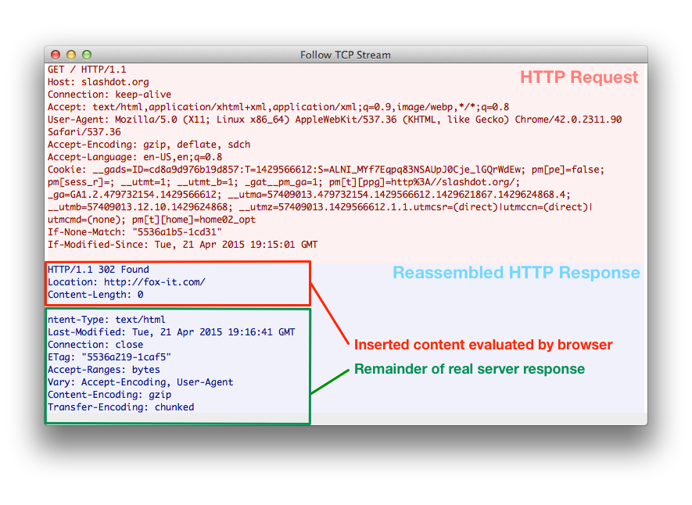This screenshot has width=692, height=505.
Task: Click the Follow TCP Stream title bar
Action: click(x=346, y=55)
